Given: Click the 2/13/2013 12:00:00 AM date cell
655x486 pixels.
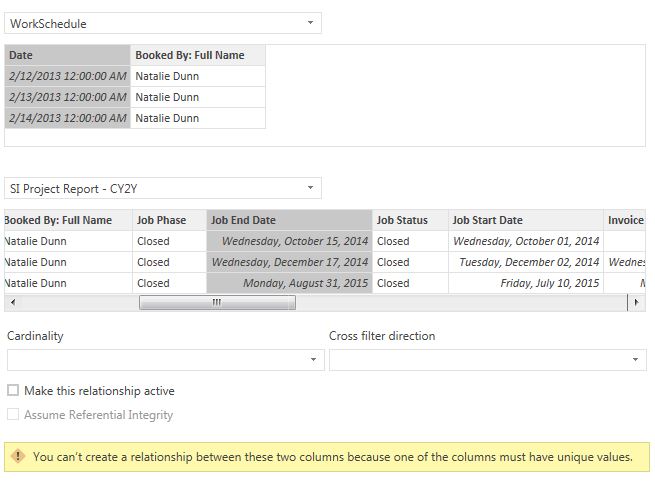Looking at the screenshot, I should click(67, 97).
